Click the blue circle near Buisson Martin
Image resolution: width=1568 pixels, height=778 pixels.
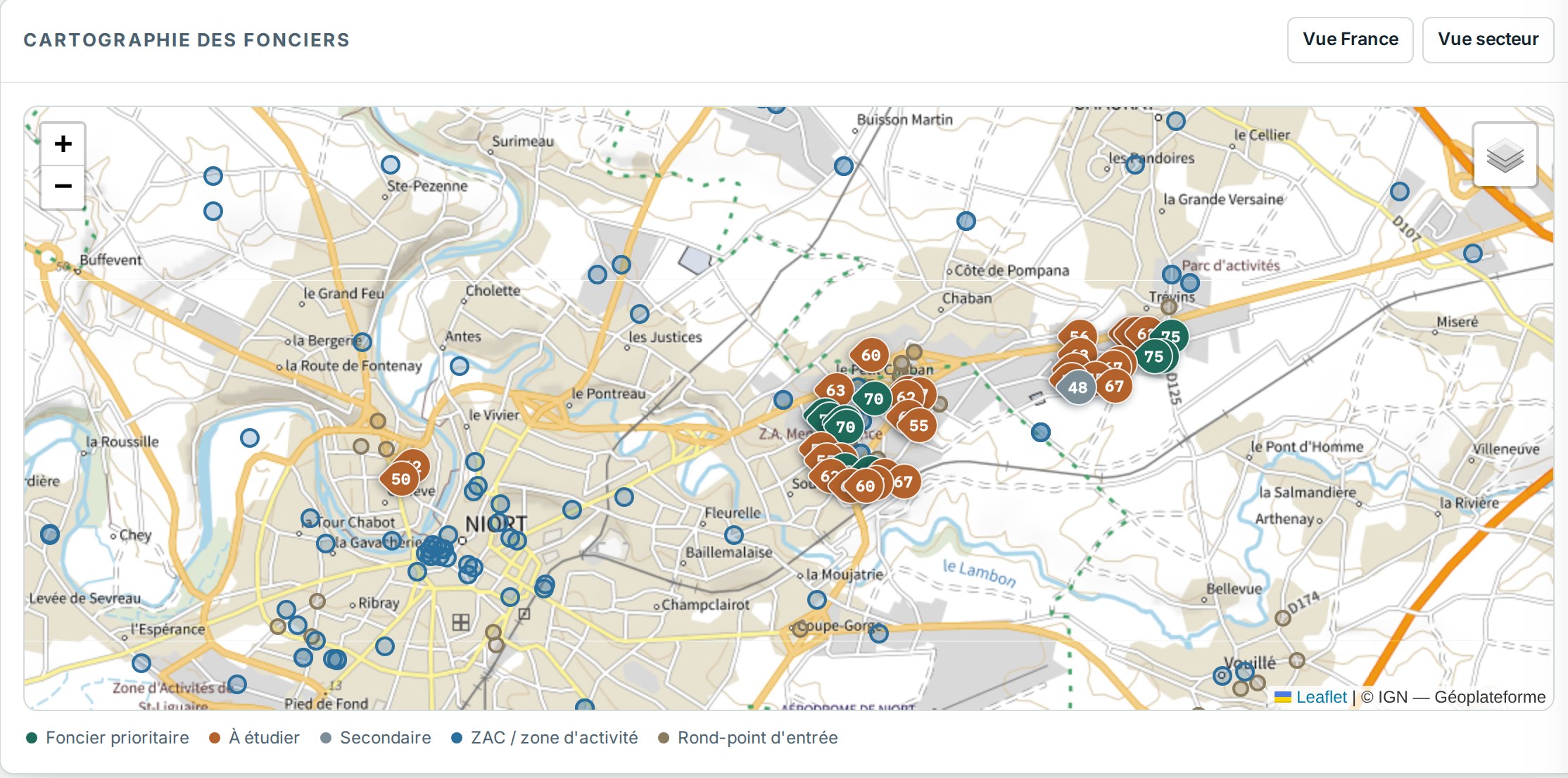click(x=844, y=166)
